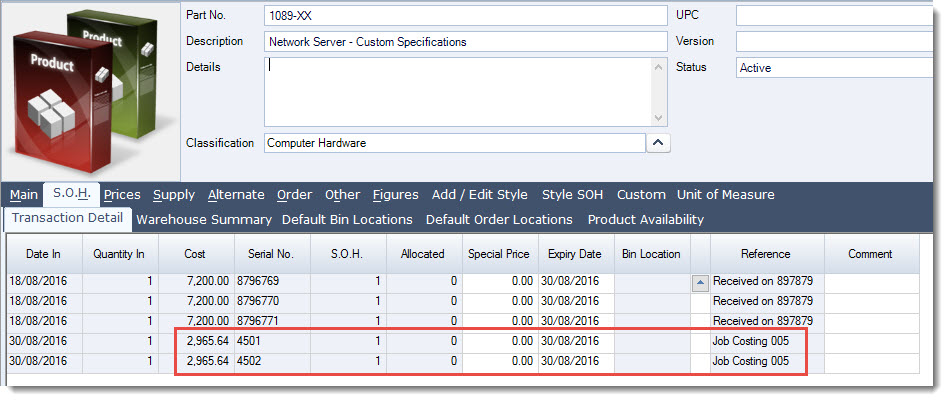This screenshot has width=948, height=401.
Task: Click the Date In column header
Action: (43, 254)
